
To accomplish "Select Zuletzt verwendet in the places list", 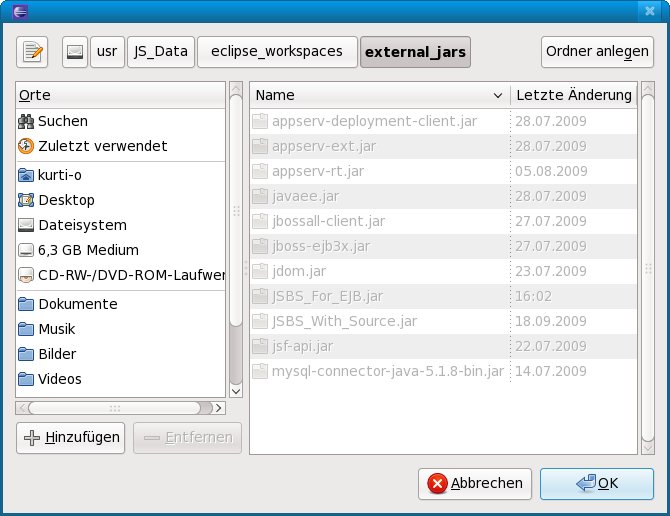I will point(102,146).
